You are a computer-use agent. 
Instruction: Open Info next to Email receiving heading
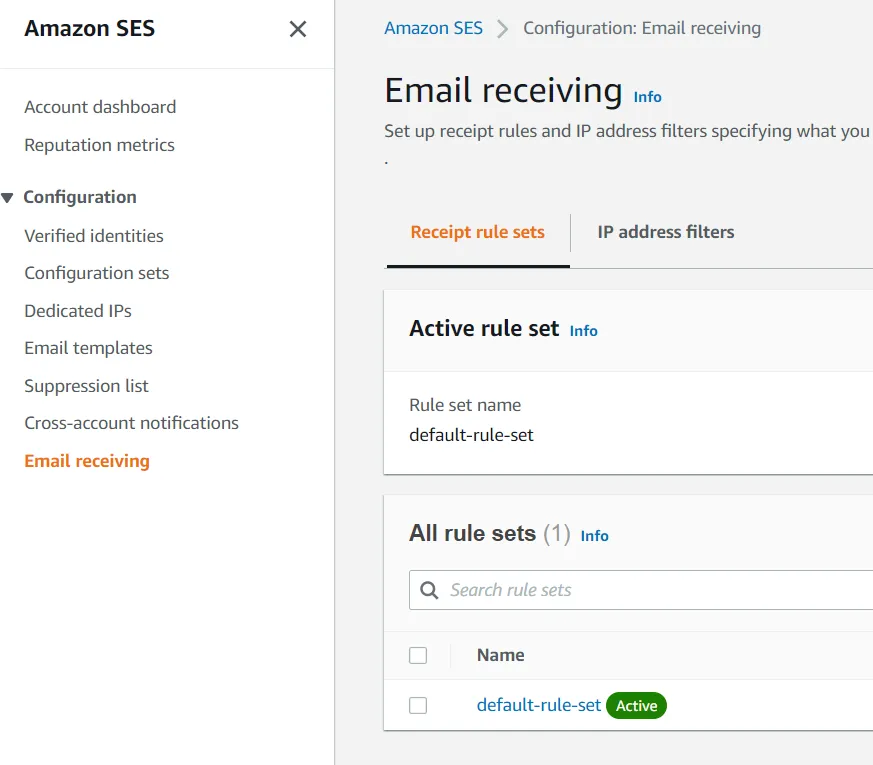(647, 97)
